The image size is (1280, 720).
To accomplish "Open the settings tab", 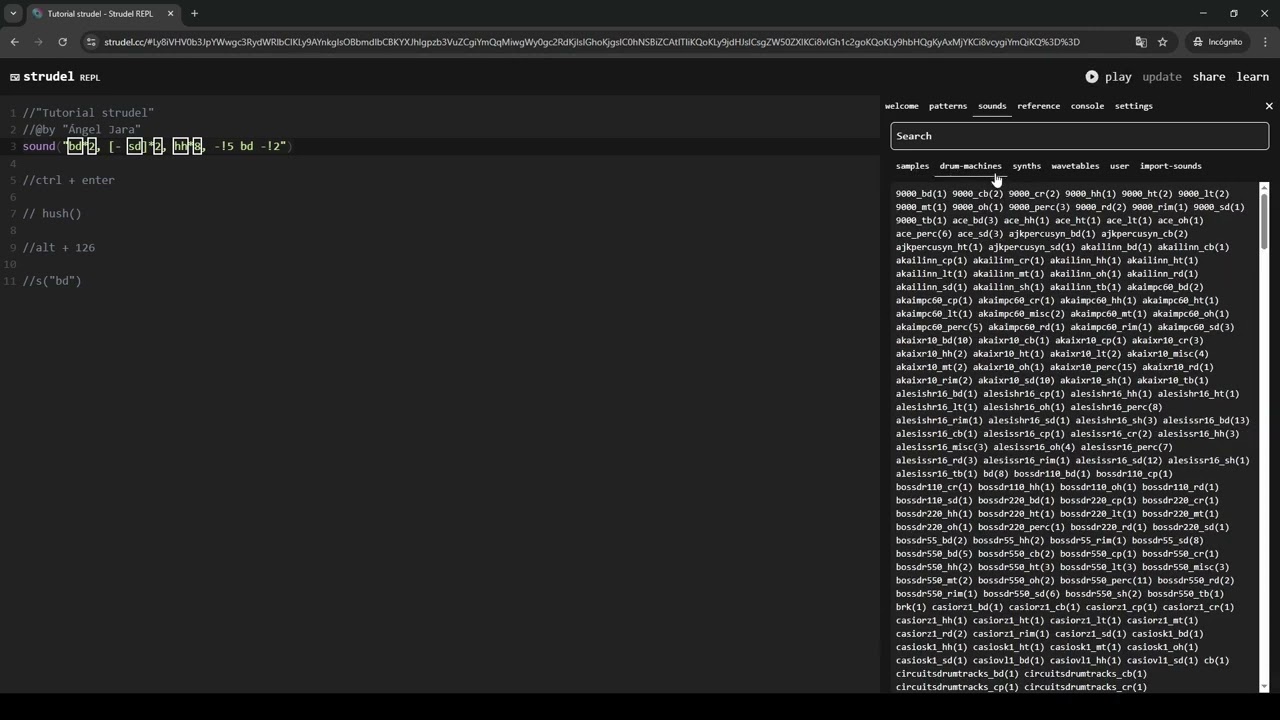I will click(x=1134, y=106).
